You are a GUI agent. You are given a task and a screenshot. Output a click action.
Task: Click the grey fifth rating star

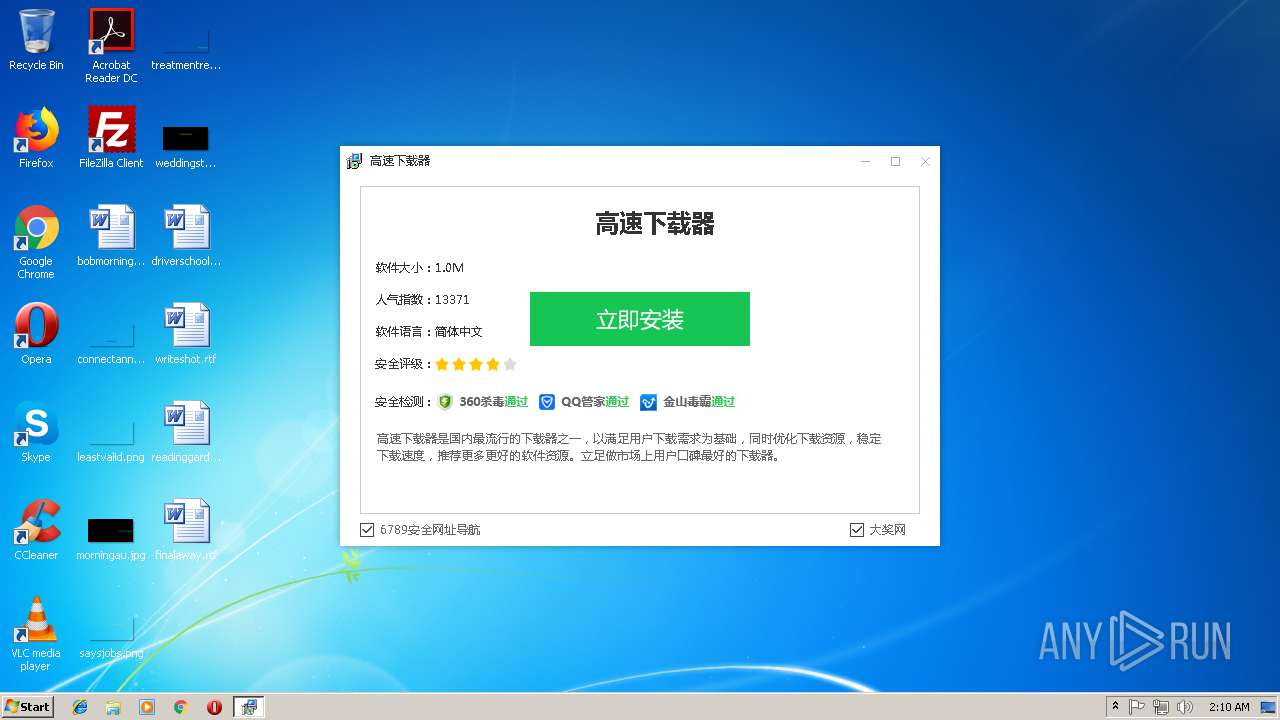click(x=510, y=364)
